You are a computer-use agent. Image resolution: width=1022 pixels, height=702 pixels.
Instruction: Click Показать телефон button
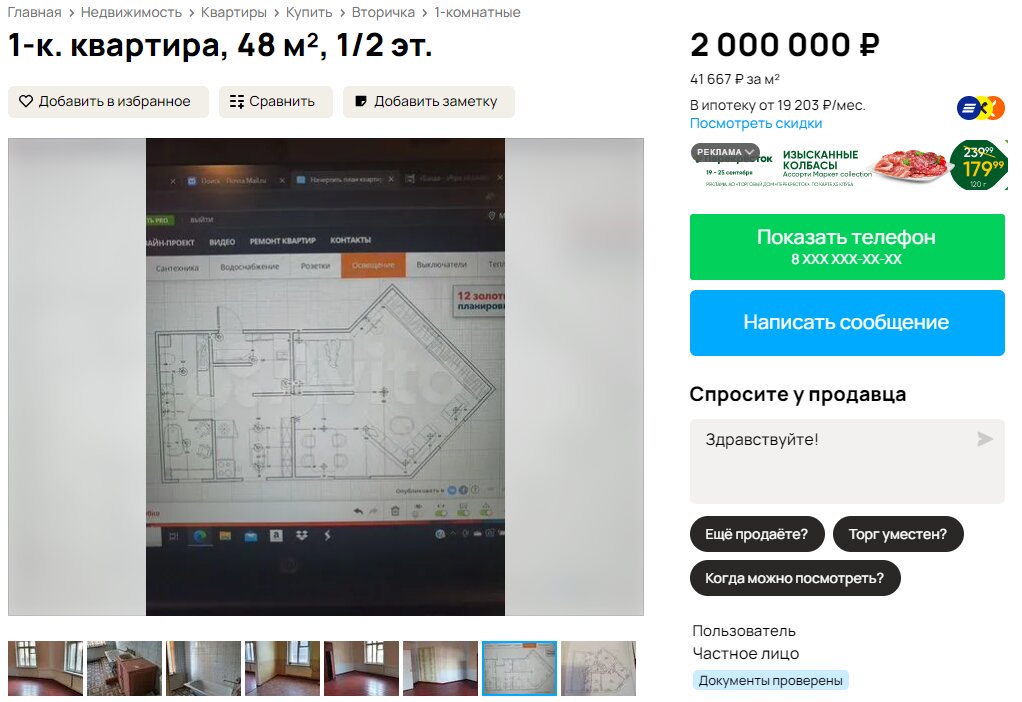847,247
